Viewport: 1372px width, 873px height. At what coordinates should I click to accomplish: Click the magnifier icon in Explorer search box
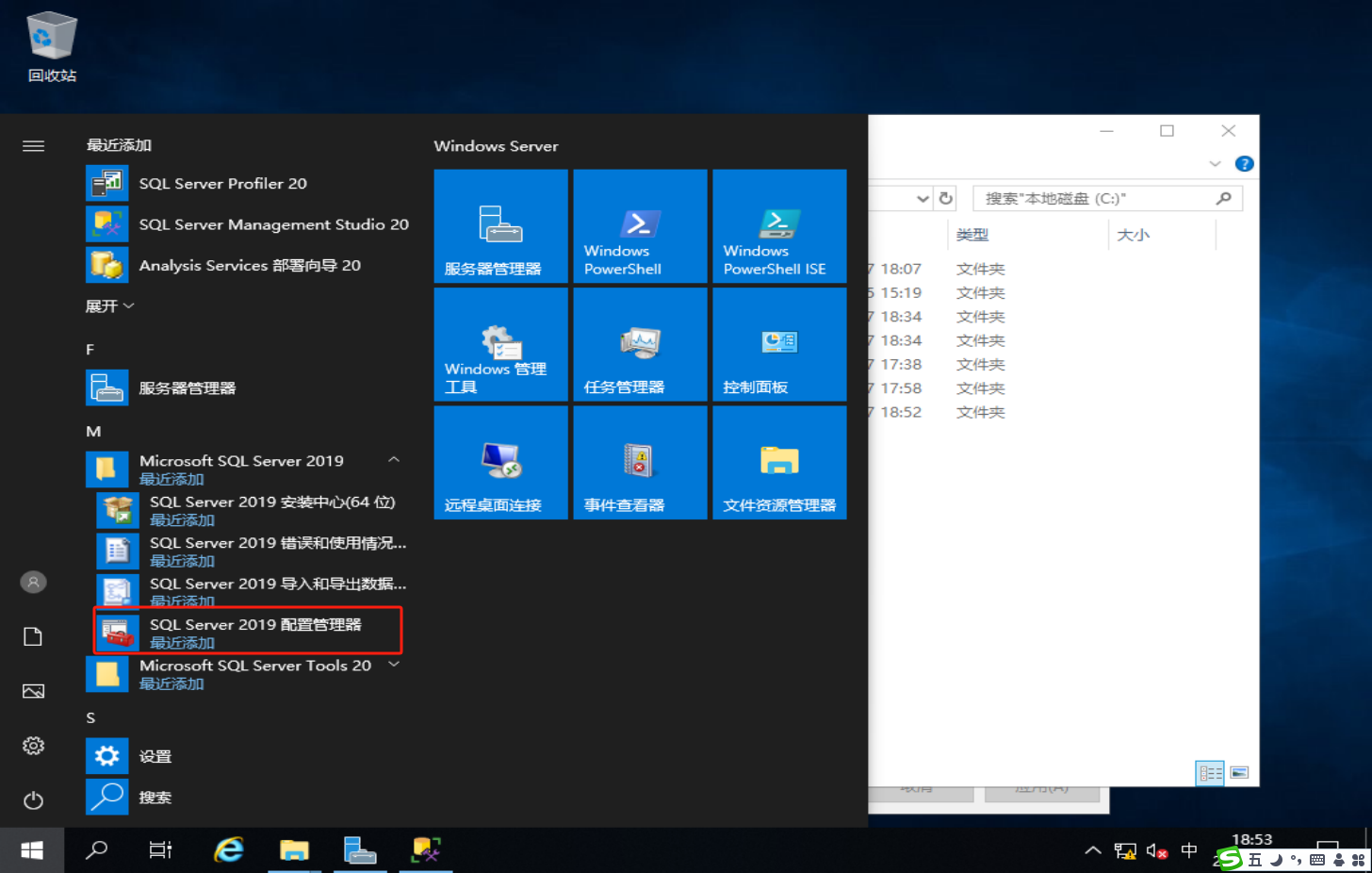(1224, 198)
